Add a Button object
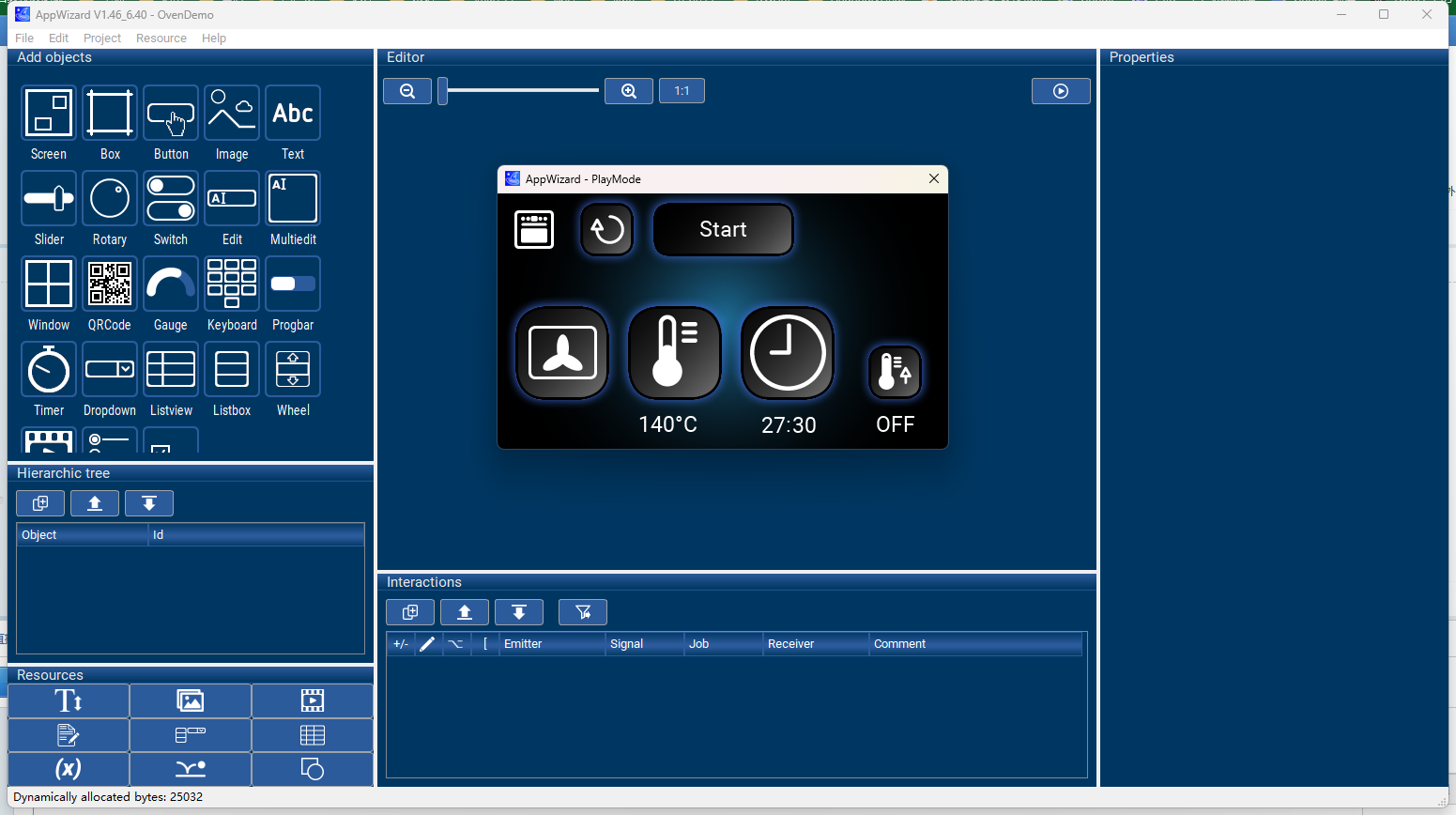This screenshot has height=815, width=1456. [171, 113]
